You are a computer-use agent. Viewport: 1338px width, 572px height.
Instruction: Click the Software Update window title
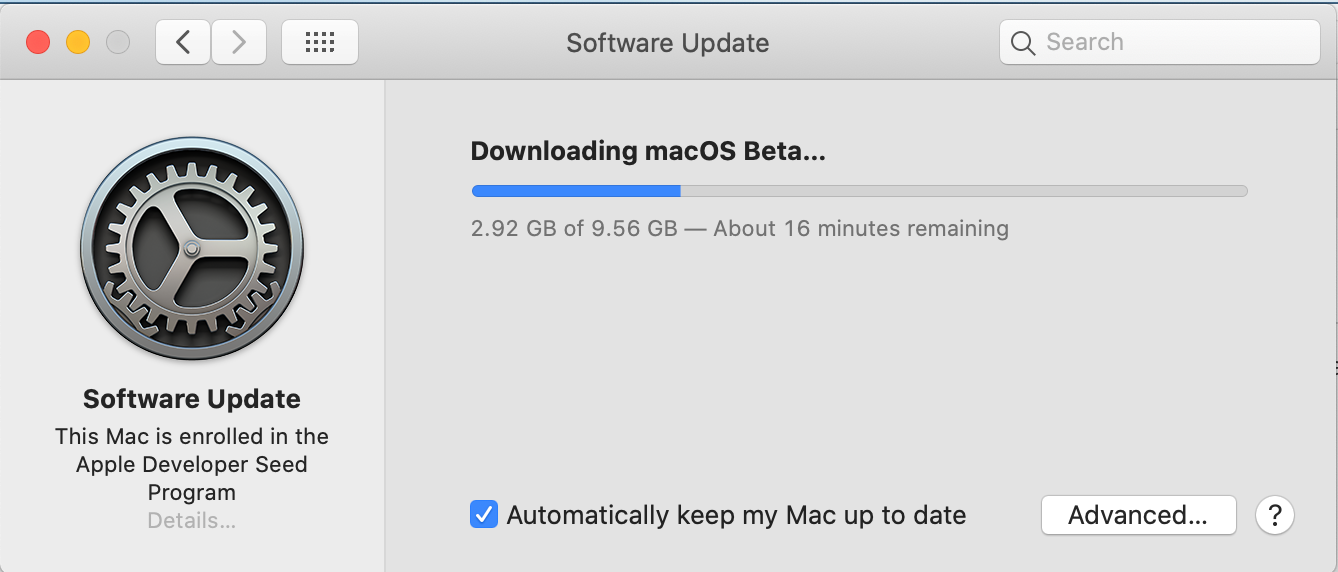[x=667, y=43]
